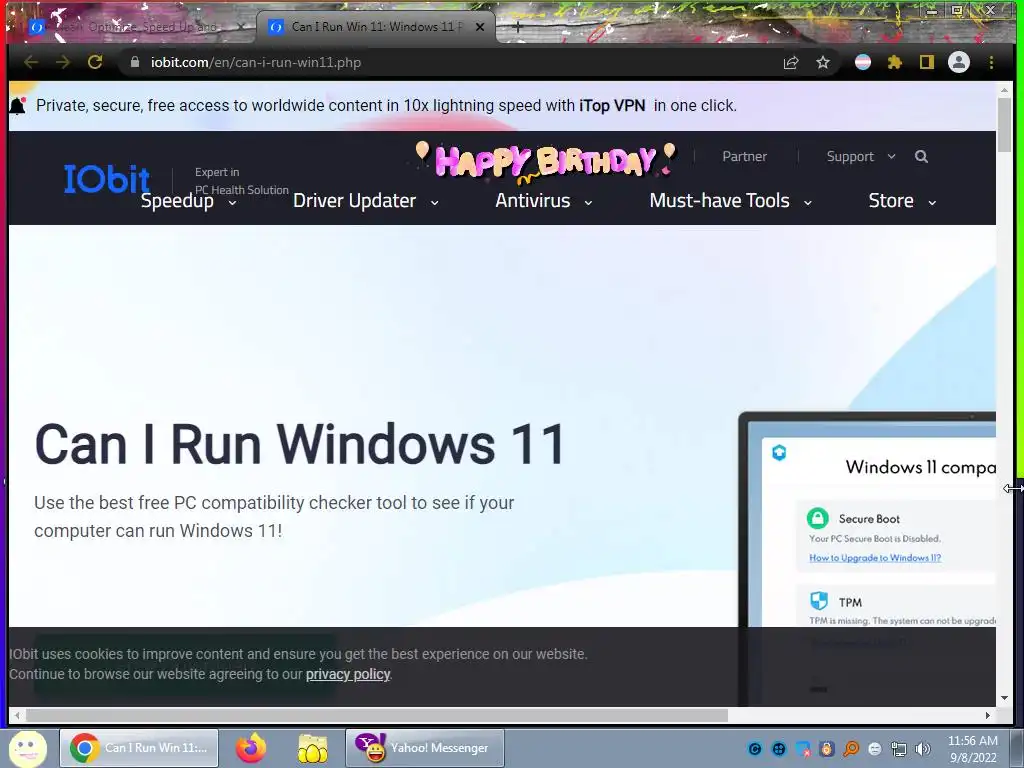The height and width of the screenshot is (768, 1024).
Task: Click the volume speaker tray icon
Action: [923, 749]
